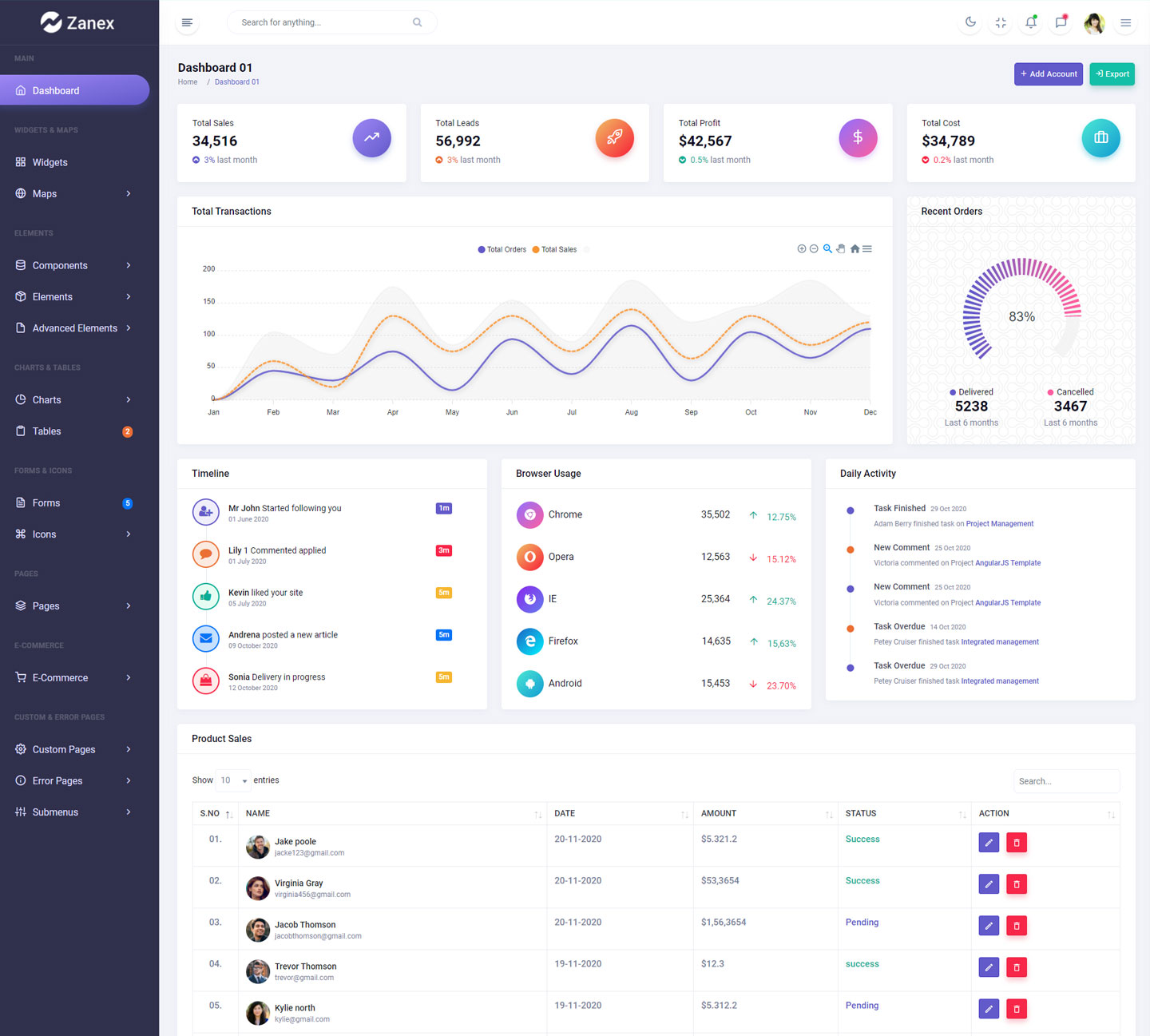The image size is (1150, 1036).
Task: Open the show entries count dropdown
Action: coord(233,780)
